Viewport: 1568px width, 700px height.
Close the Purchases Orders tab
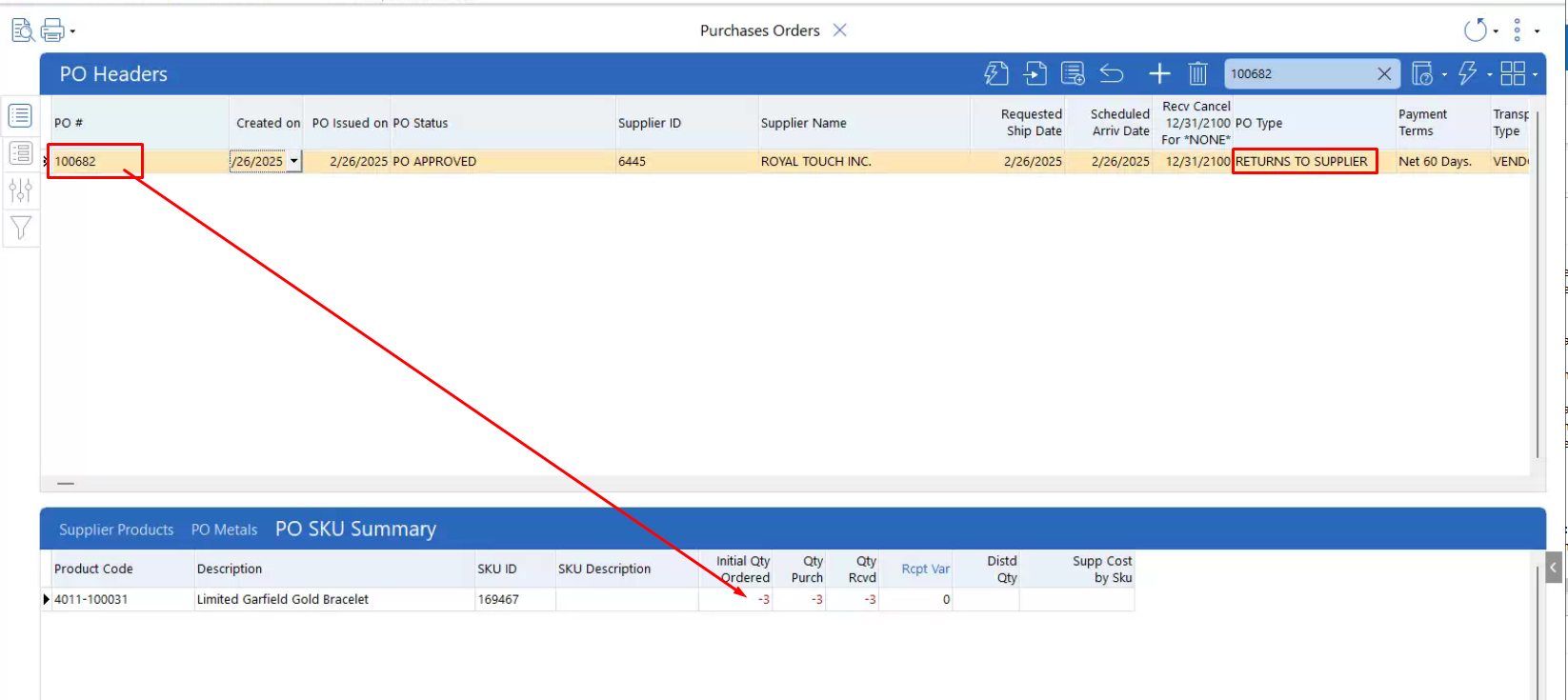pos(839,30)
